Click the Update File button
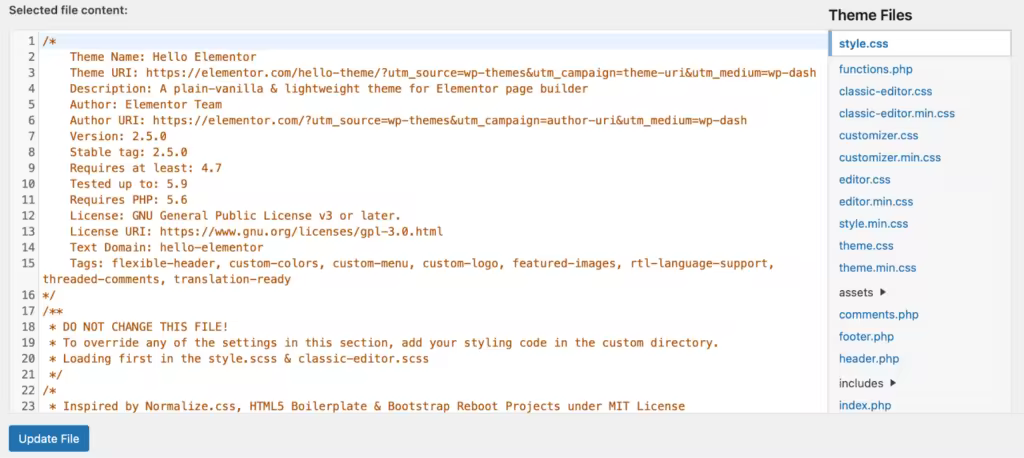This screenshot has width=1024, height=458. [x=49, y=438]
